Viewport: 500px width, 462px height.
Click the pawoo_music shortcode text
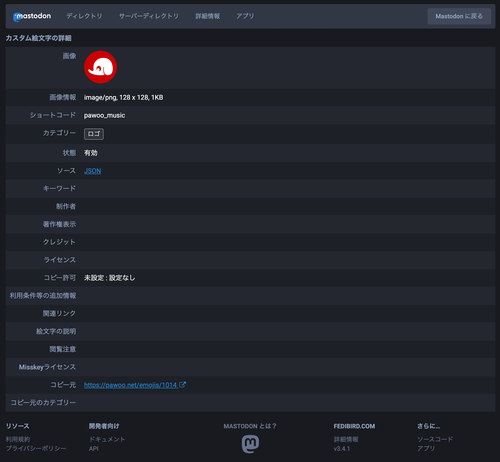[x=104, y=115]
